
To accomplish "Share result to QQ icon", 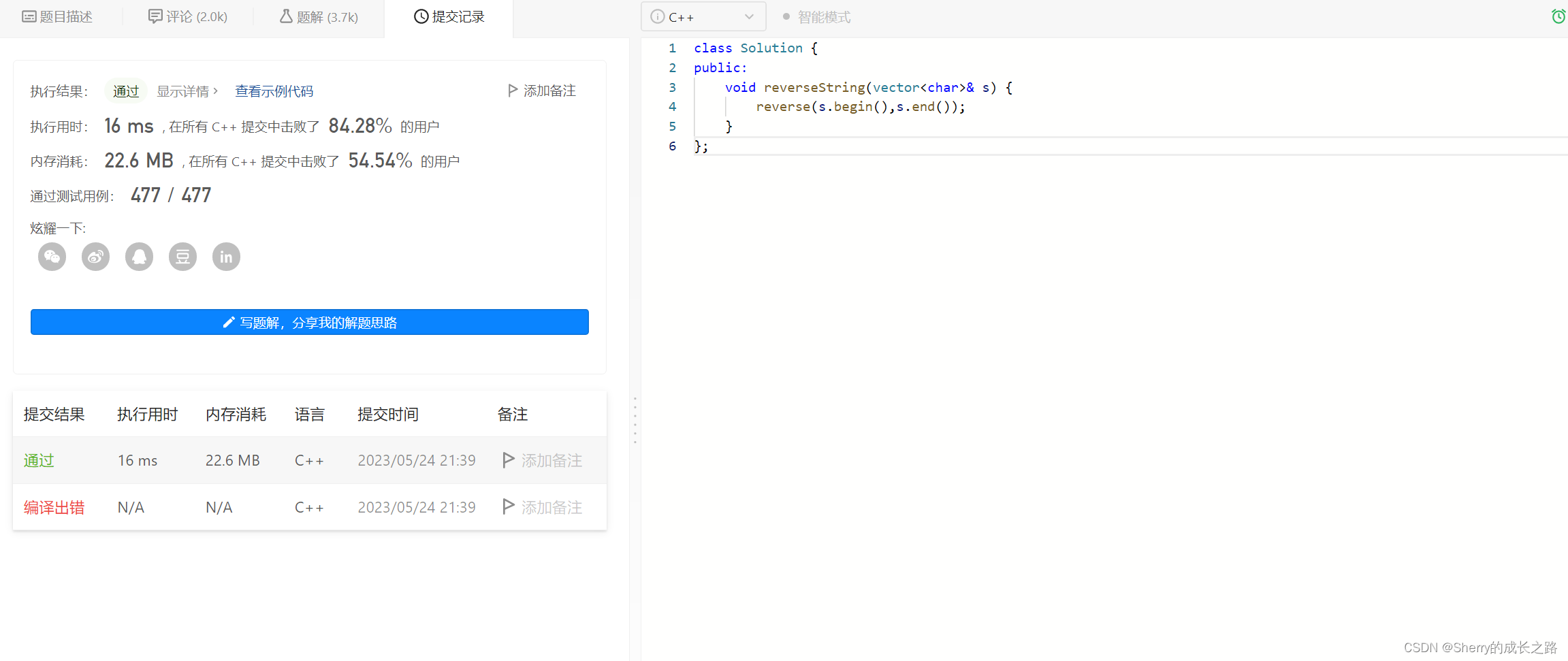I will tap(140, 257).
